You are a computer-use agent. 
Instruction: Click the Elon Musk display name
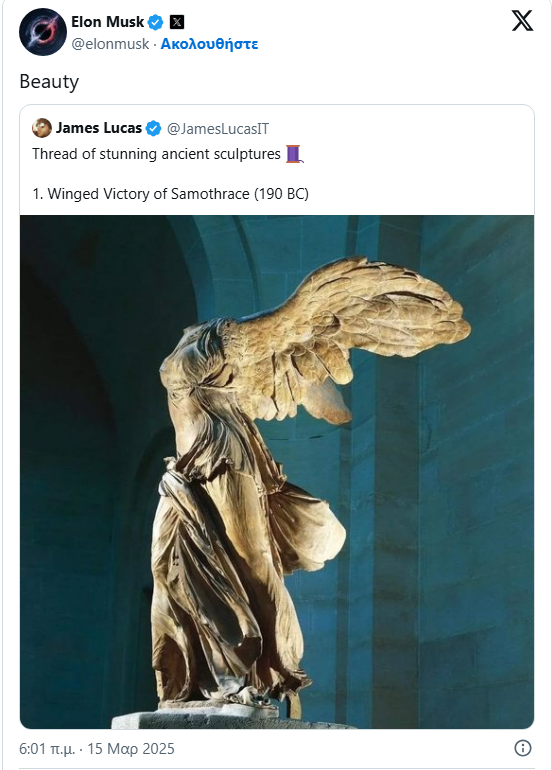[108, 22]
